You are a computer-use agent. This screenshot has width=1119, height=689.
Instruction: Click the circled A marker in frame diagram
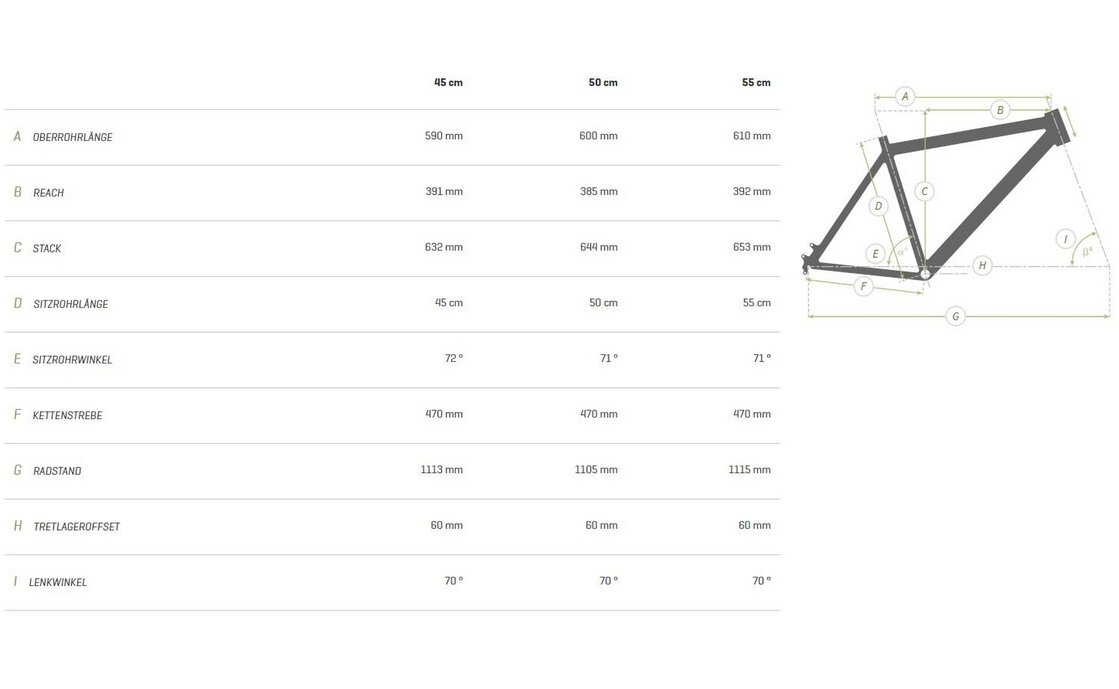905,97
